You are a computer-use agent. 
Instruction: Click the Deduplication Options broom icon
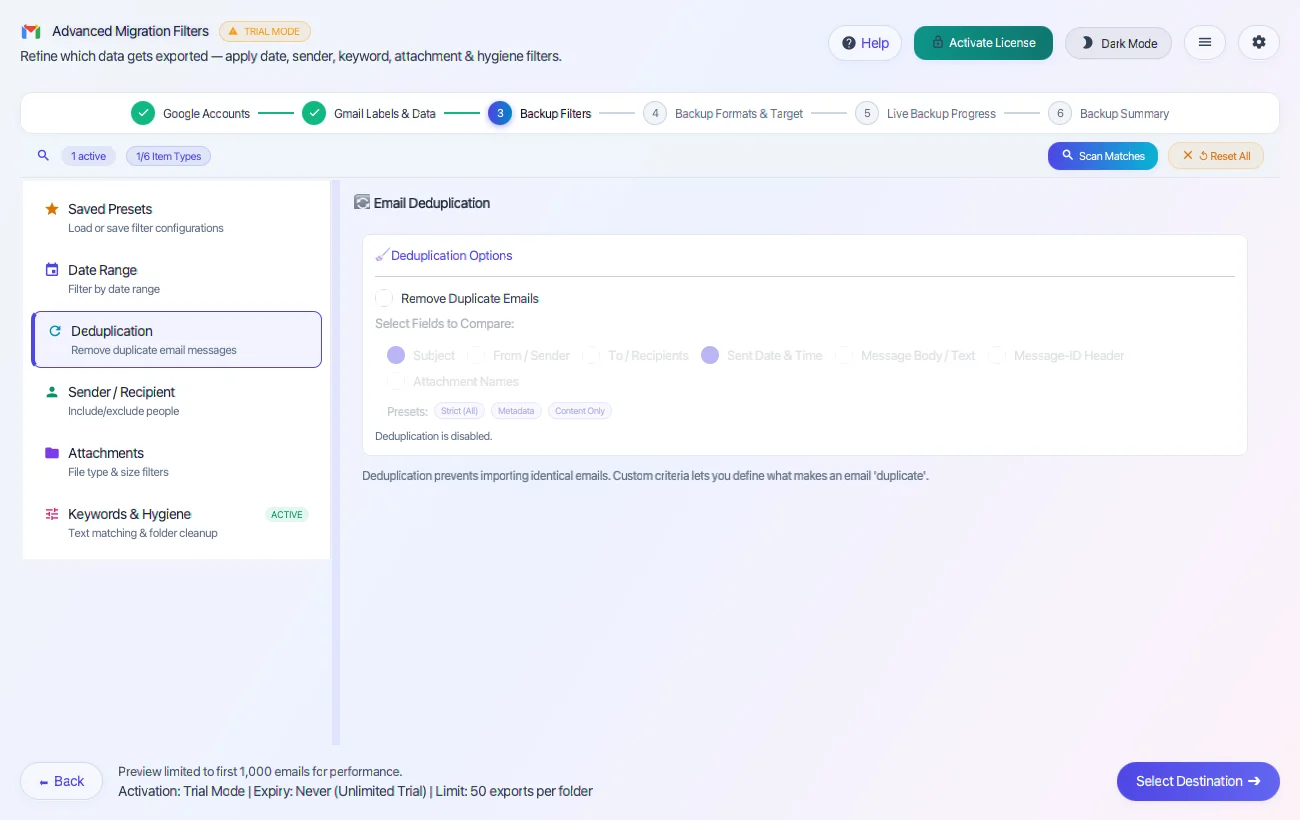pos(382,256)
